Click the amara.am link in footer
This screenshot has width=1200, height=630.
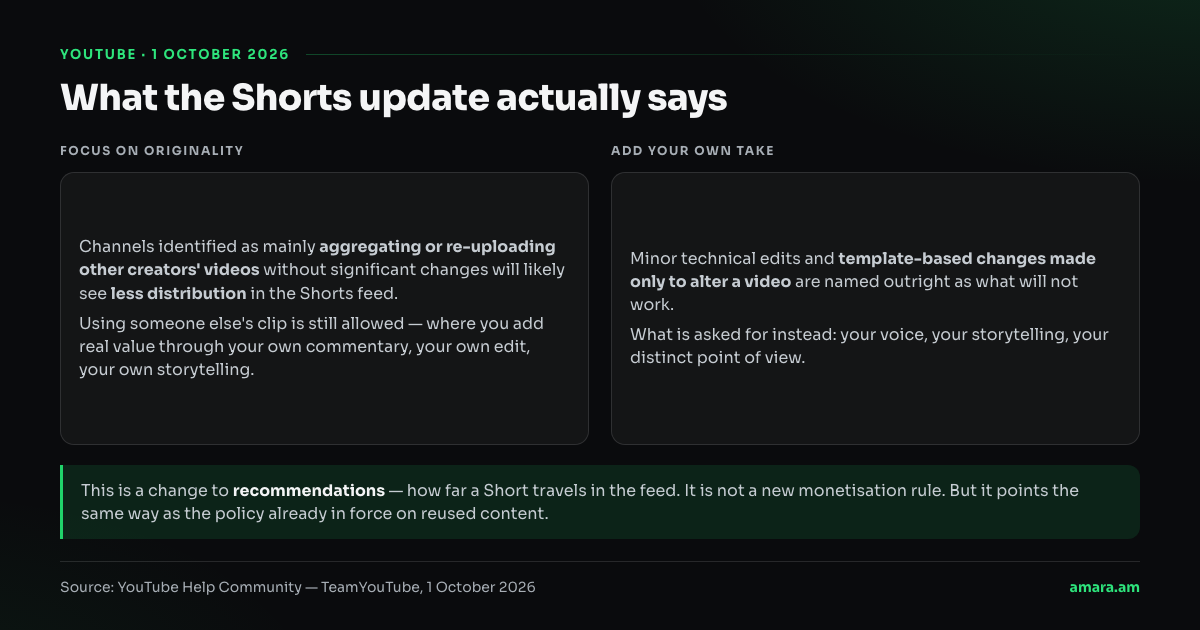pos(1104,587)
